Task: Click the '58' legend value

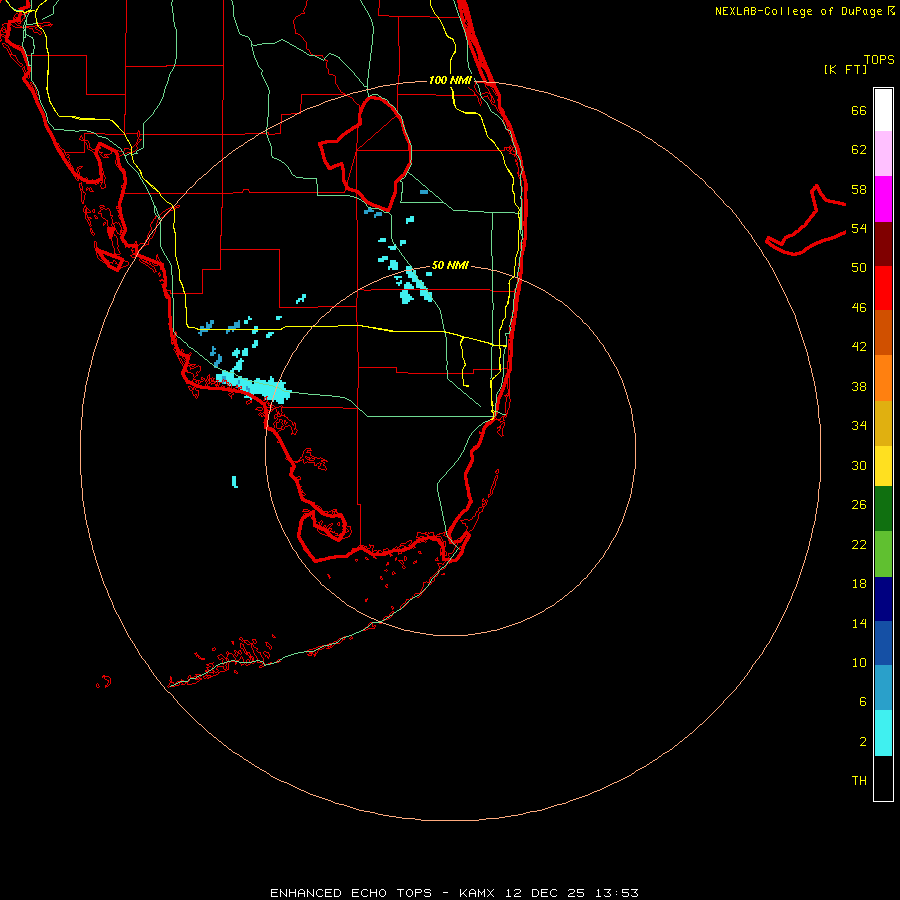Action: (x=859, y=189)
